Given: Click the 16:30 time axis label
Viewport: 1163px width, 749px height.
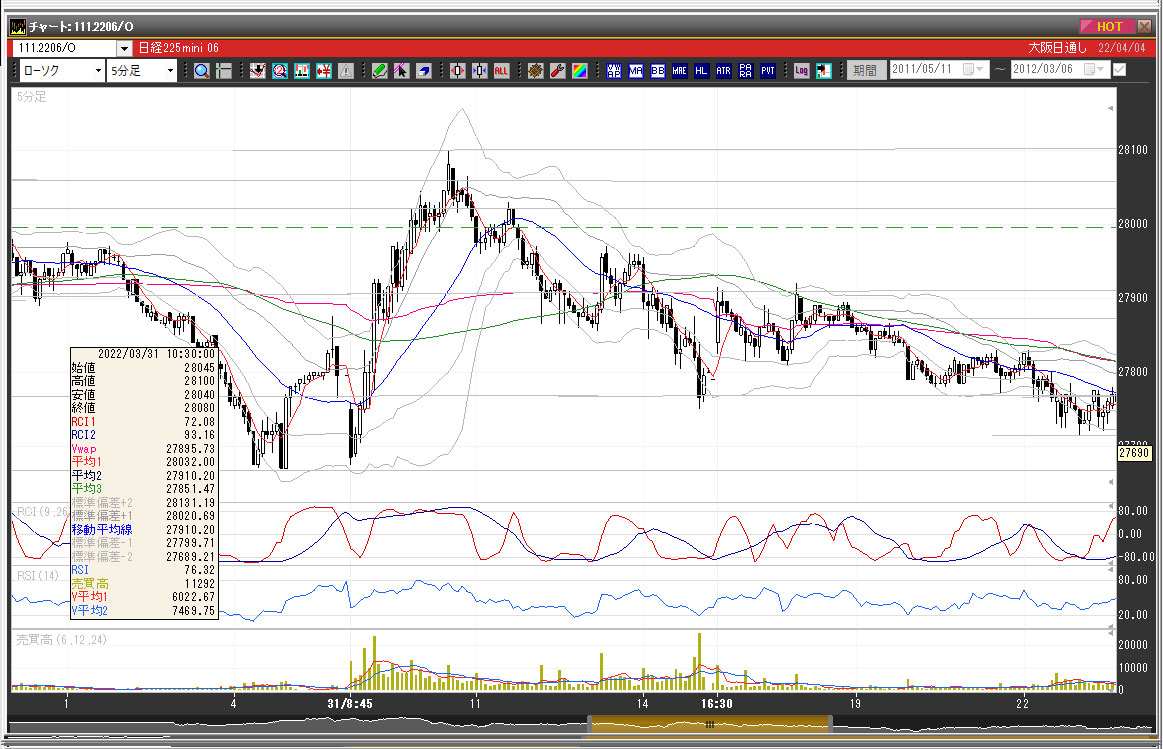Looking at the screenshot, I should coord(716,704).
